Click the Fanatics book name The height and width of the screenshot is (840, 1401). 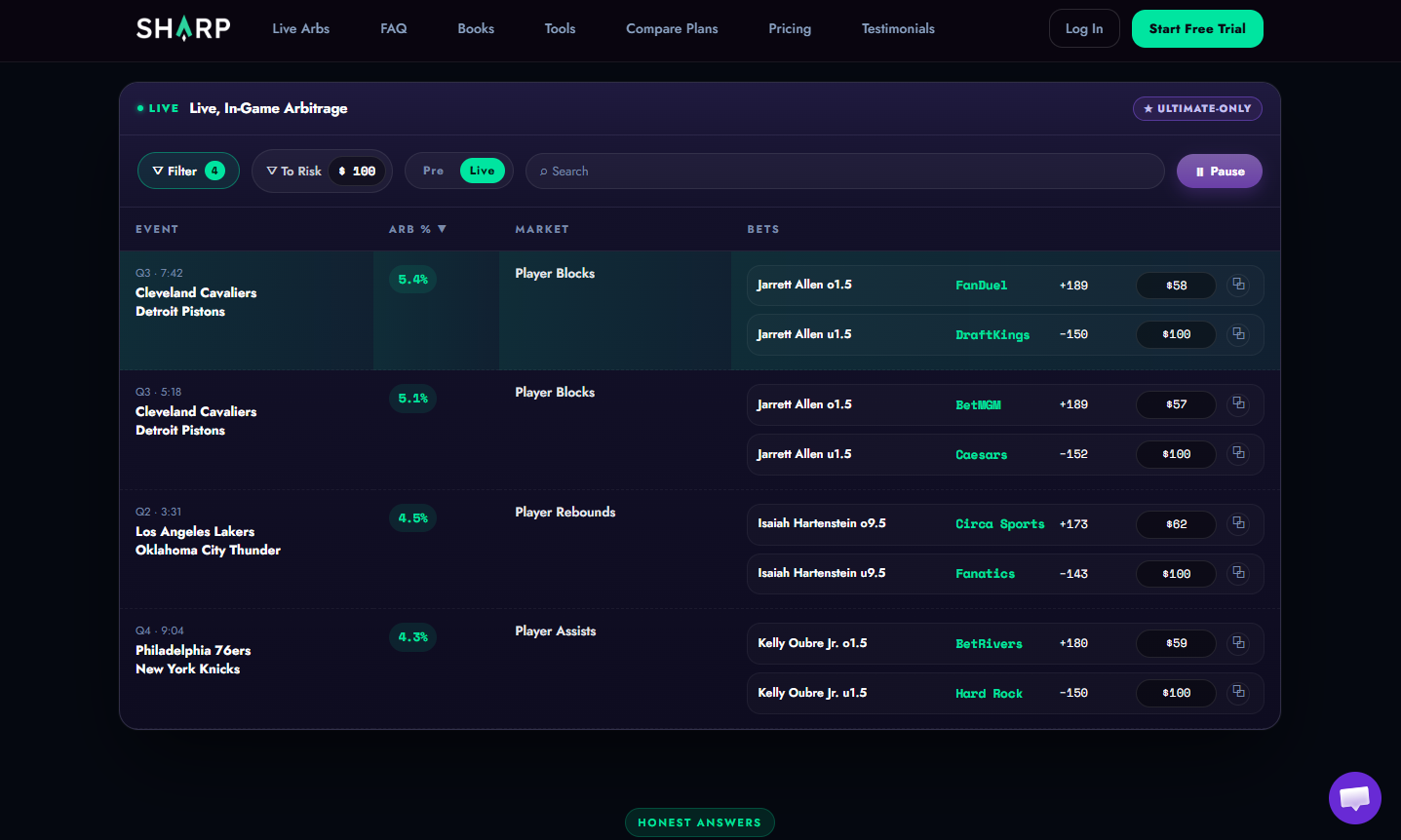point(985,574)
